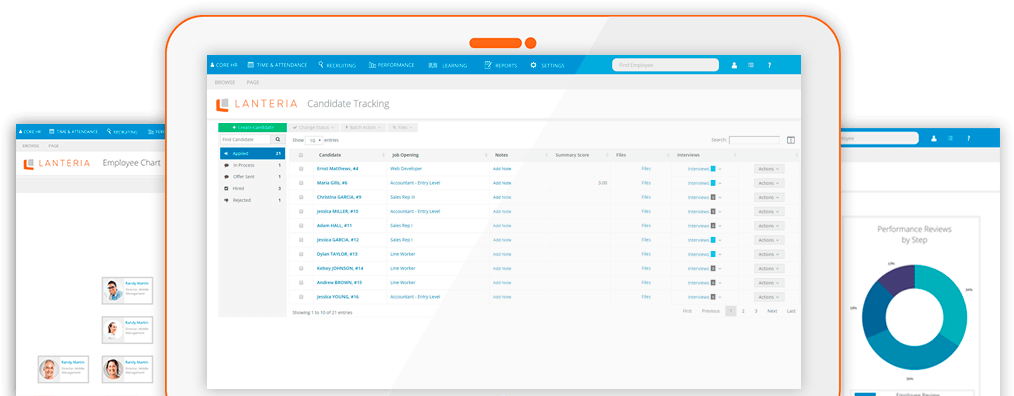
Task: Open Actions dropdown for Maria Gills row
Action: (x=769, y=182)
